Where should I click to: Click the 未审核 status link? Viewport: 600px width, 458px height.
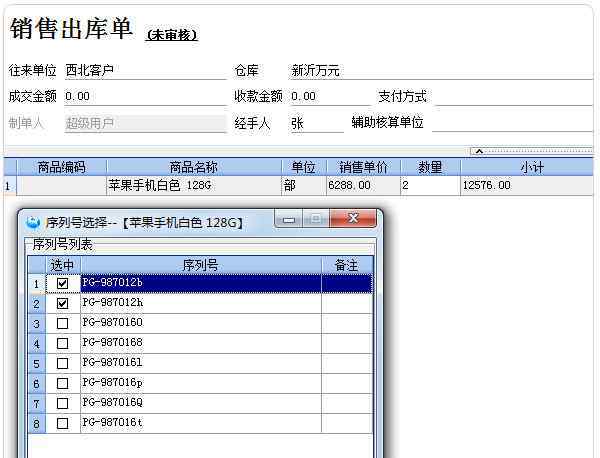(172, 35)
